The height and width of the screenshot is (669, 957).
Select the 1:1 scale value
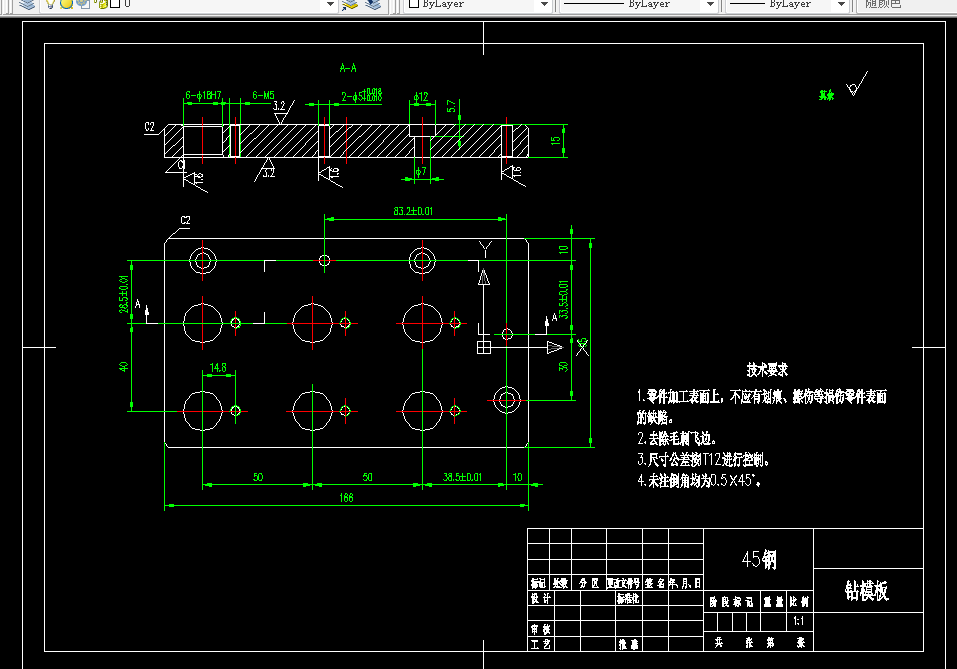click(x=799, y=621)
